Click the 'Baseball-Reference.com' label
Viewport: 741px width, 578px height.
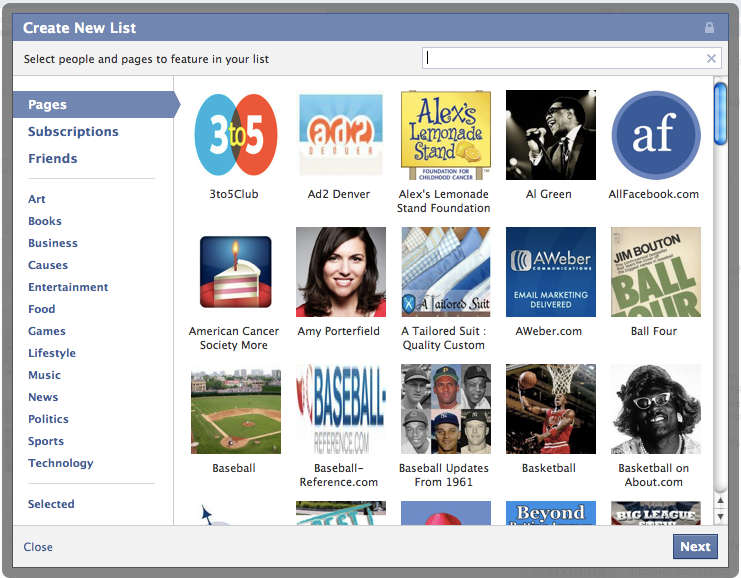[x=339, y=475]
